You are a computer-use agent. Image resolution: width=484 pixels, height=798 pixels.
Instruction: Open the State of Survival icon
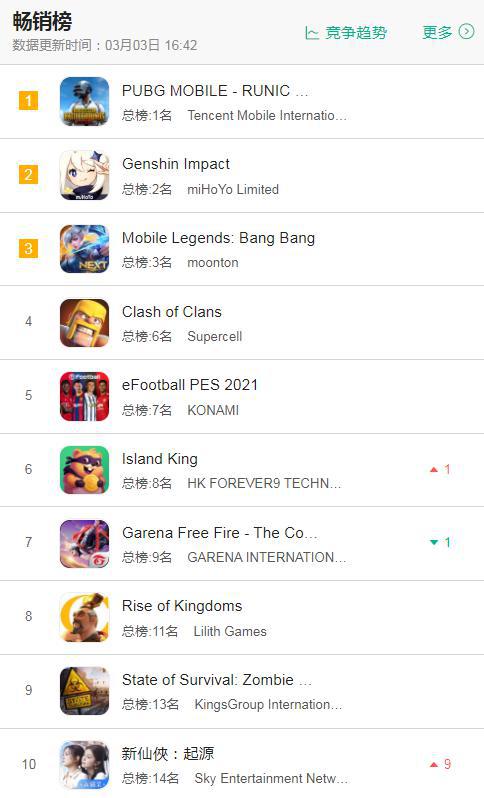click(84, 691)
